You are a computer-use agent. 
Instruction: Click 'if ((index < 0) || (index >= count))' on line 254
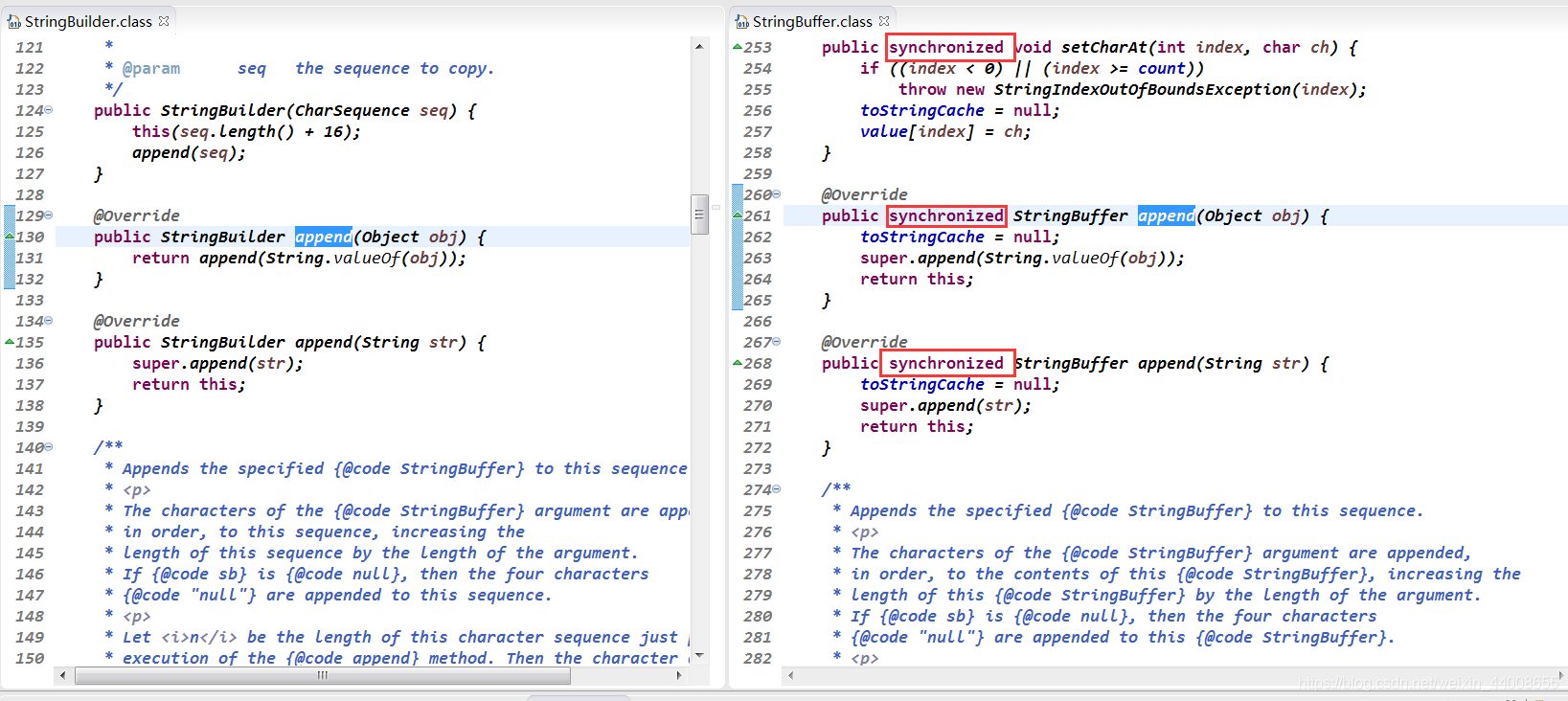(1033, 68)
